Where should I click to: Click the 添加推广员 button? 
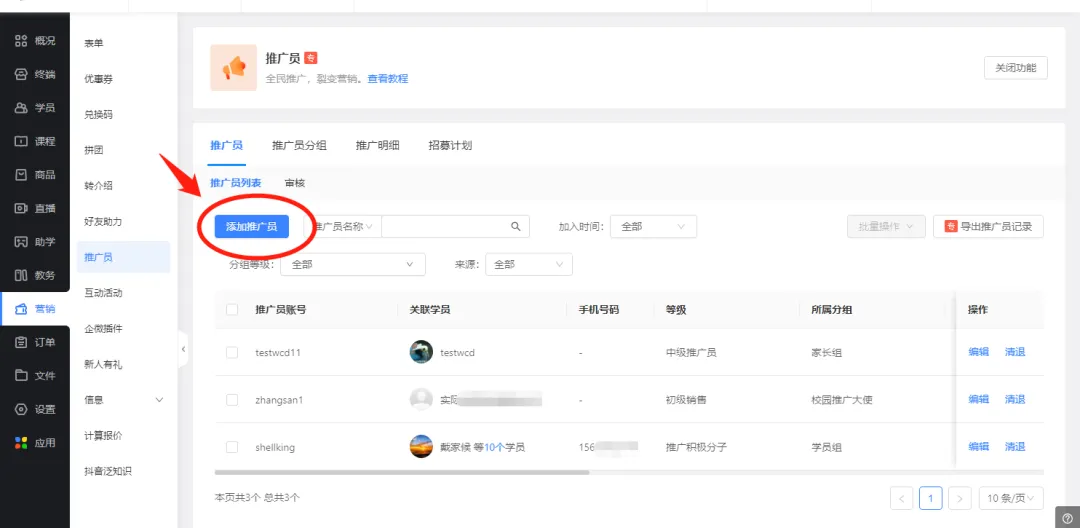pyautogui.click(x=251, y=227)
